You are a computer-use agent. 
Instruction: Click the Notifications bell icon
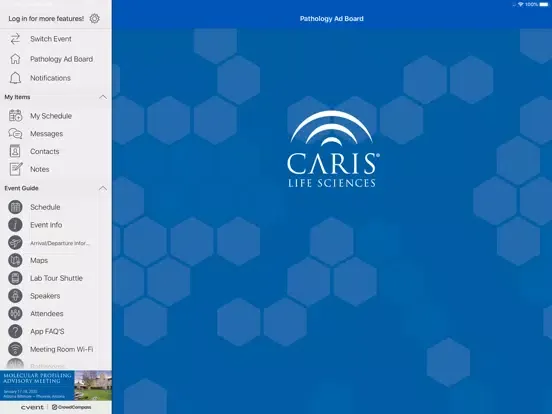pos(15,78)
